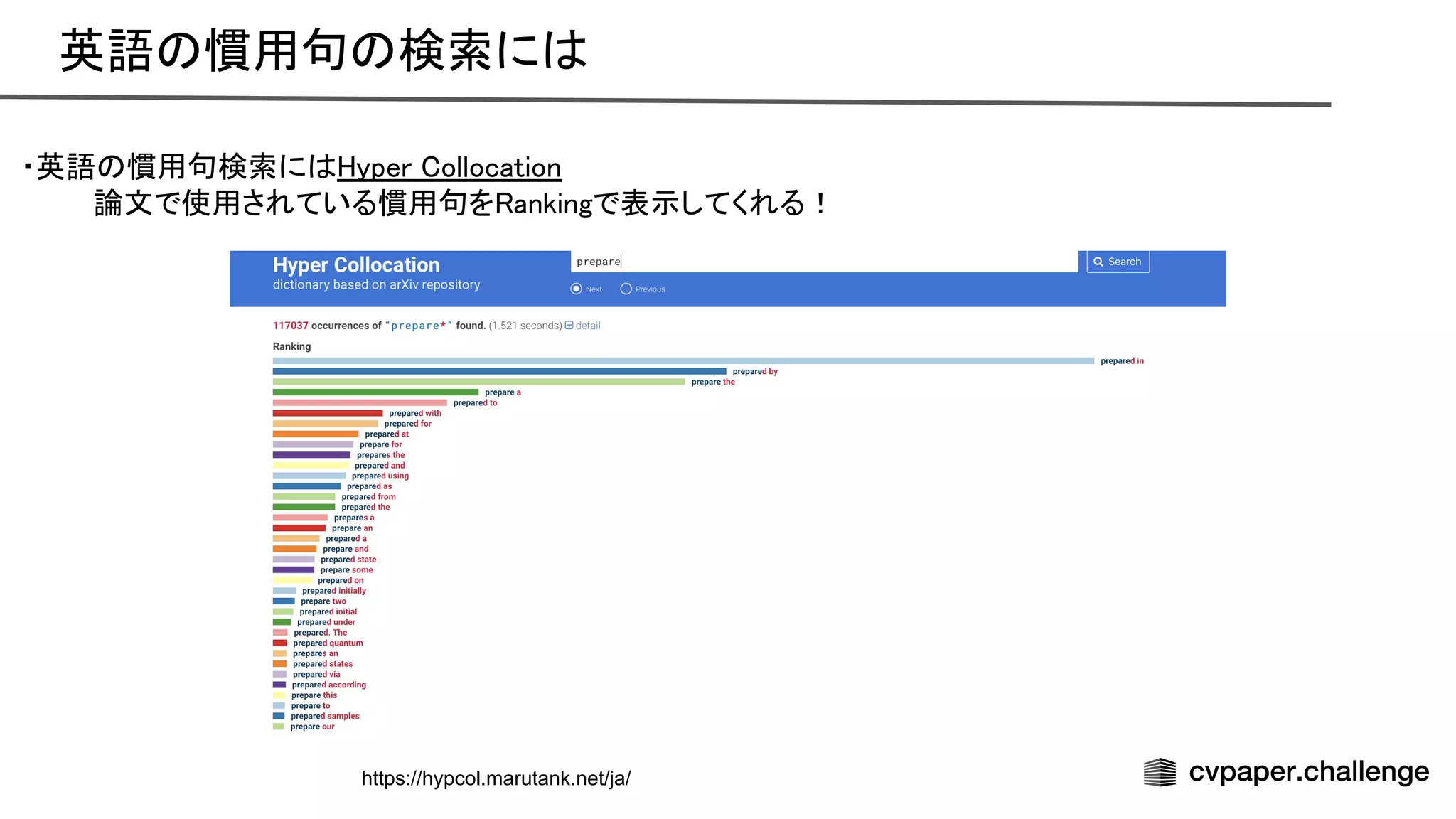Click the 'prepared initial' label
Image resolution: width=1456 pixels, height=819 pixels.
pyautogui.click(x=328, y=612)
